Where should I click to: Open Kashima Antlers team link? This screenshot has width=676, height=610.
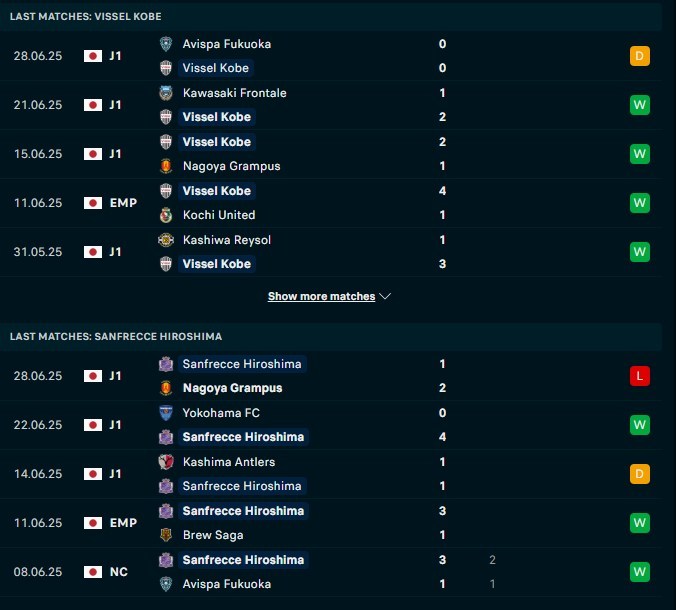[229, 462]
